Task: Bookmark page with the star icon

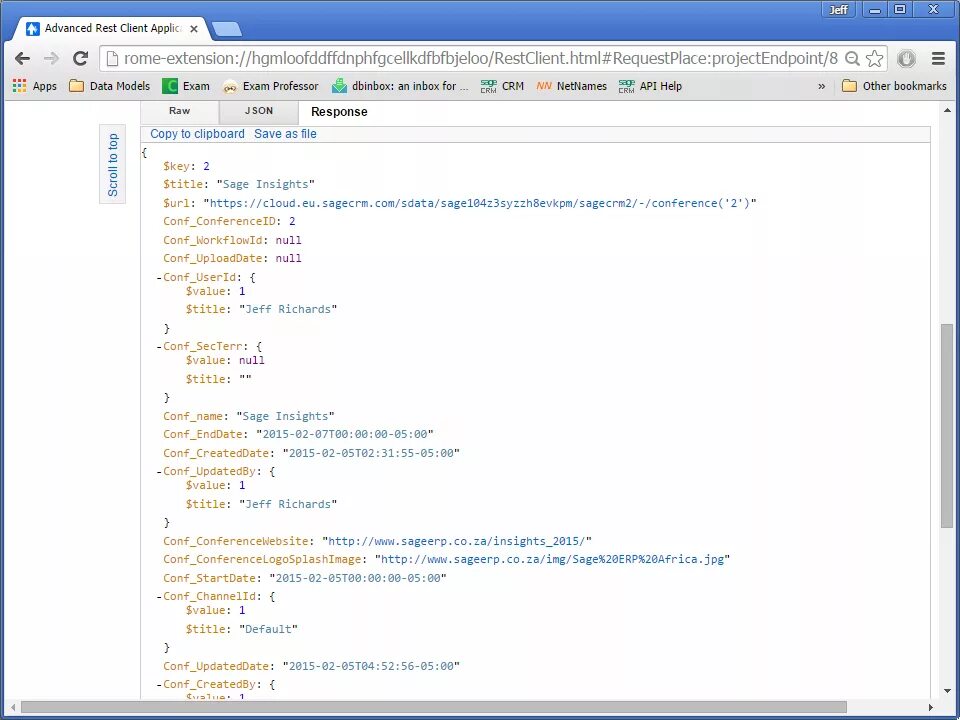Action: click(x=876, y=59)
